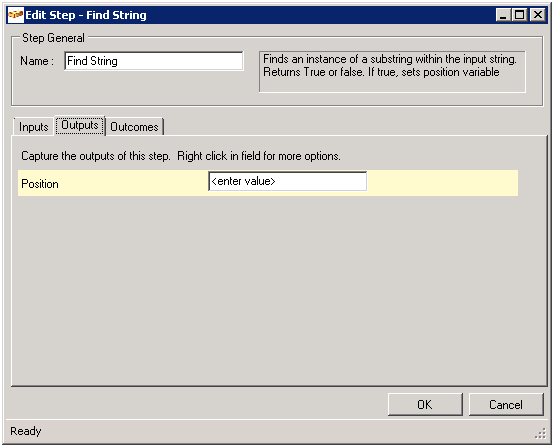
Task: Close the Edit Step dialog window
Action: [x=537, y=15]
